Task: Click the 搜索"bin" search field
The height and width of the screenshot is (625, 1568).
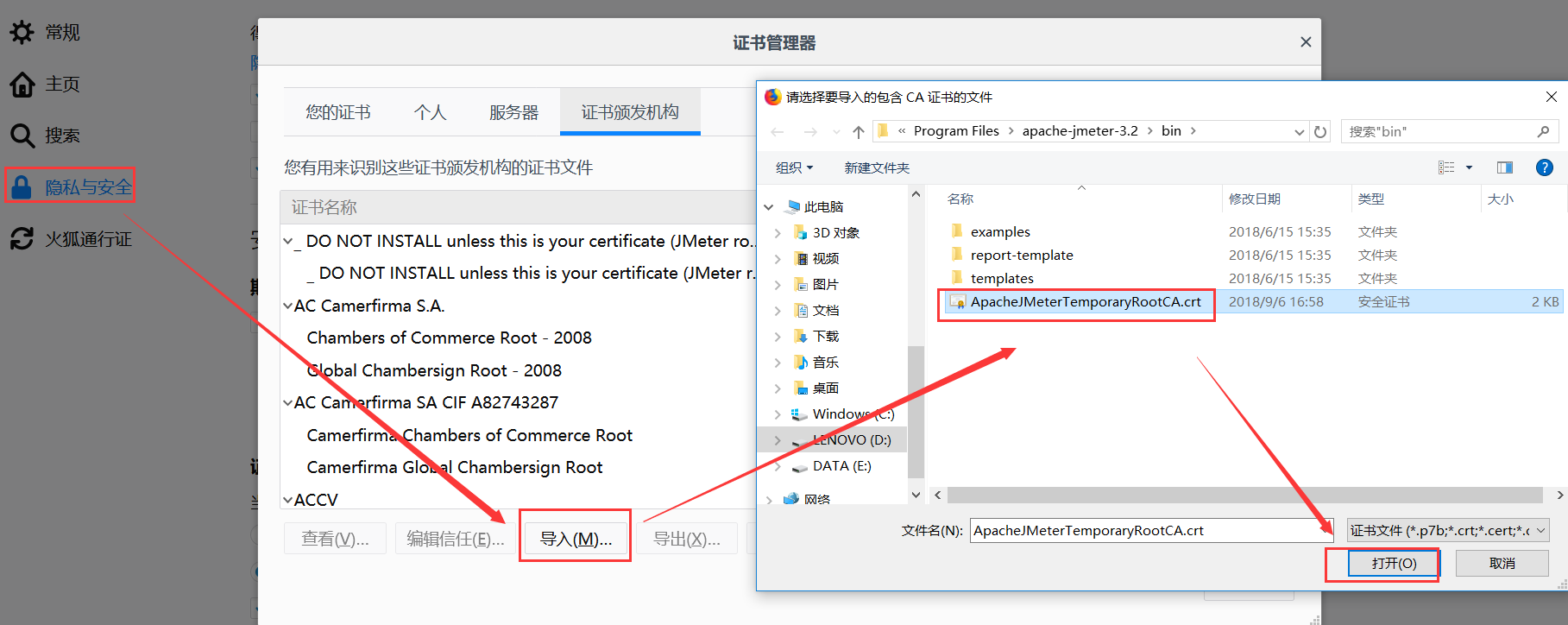Action: pyautogui.click(x=1450, y=131)
